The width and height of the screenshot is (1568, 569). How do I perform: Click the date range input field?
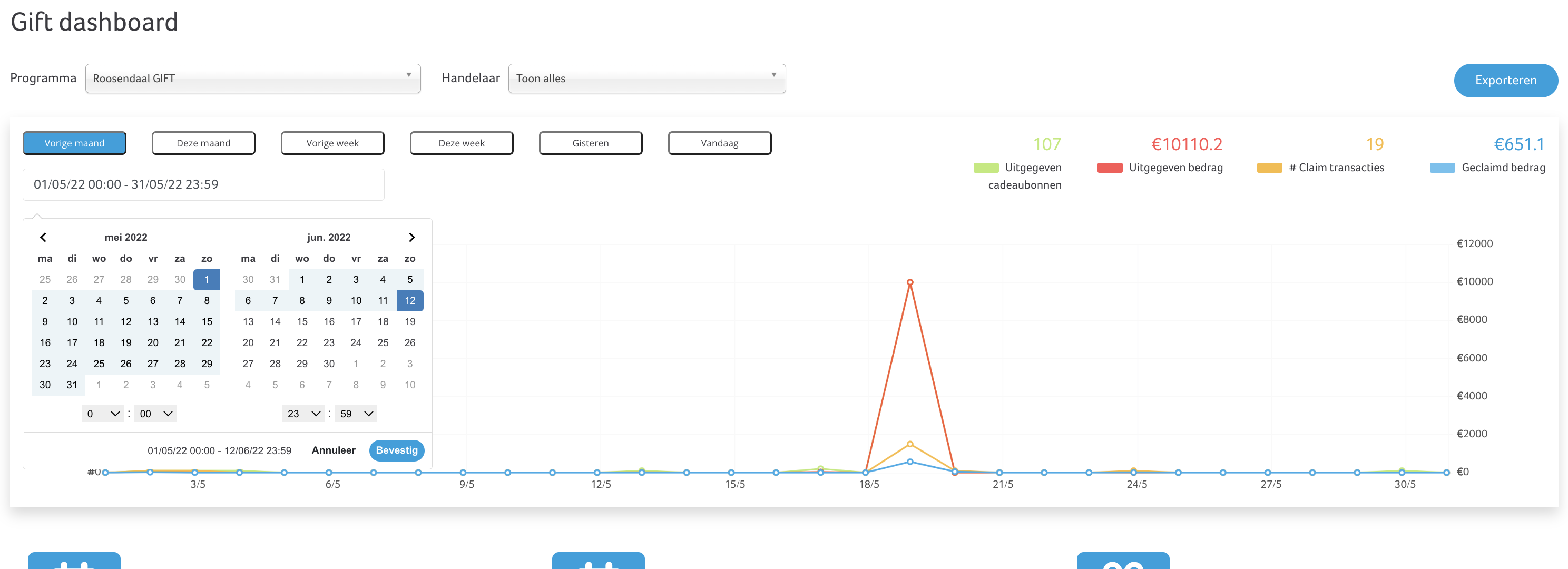(x=203, y=184)
